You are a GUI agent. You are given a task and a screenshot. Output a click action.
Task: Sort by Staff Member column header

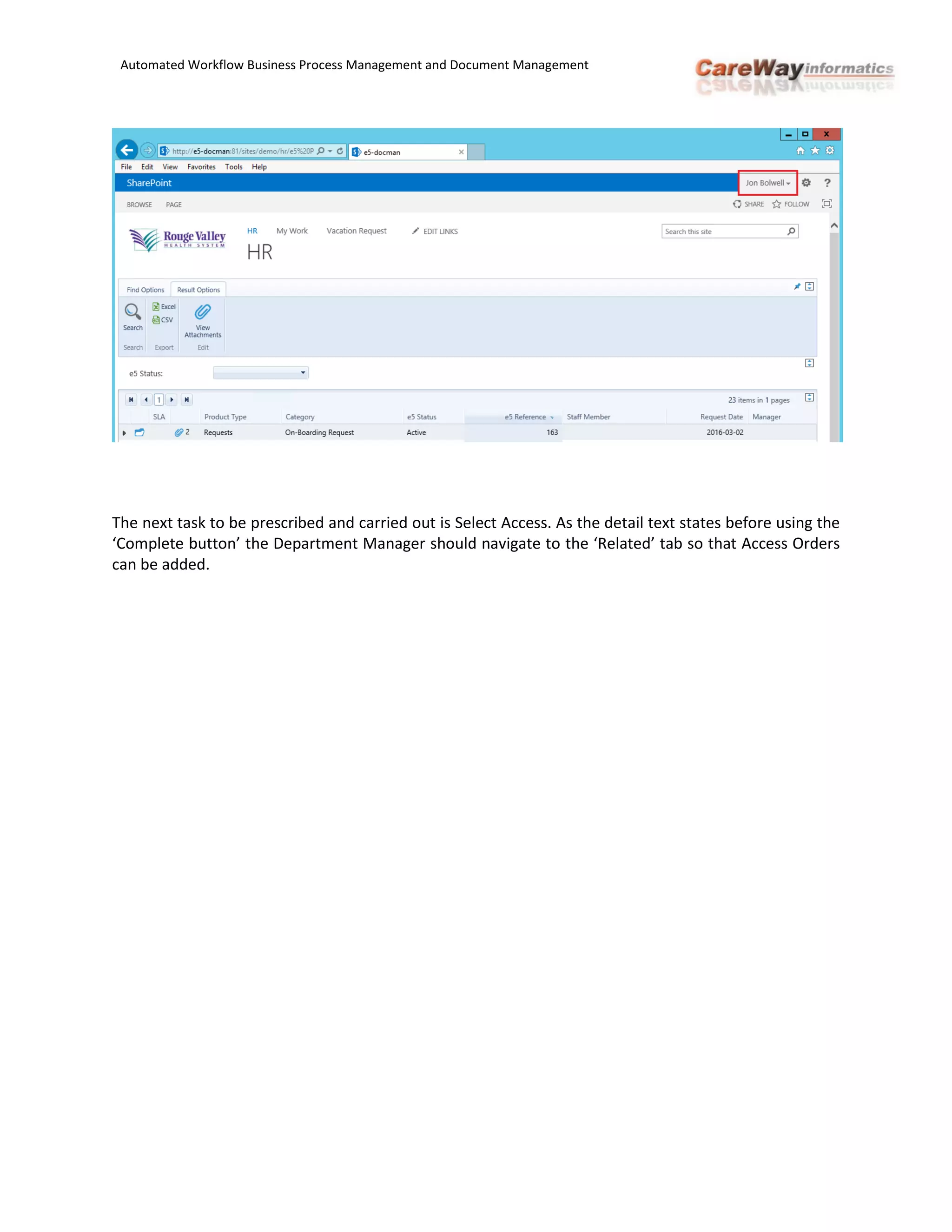589,417
